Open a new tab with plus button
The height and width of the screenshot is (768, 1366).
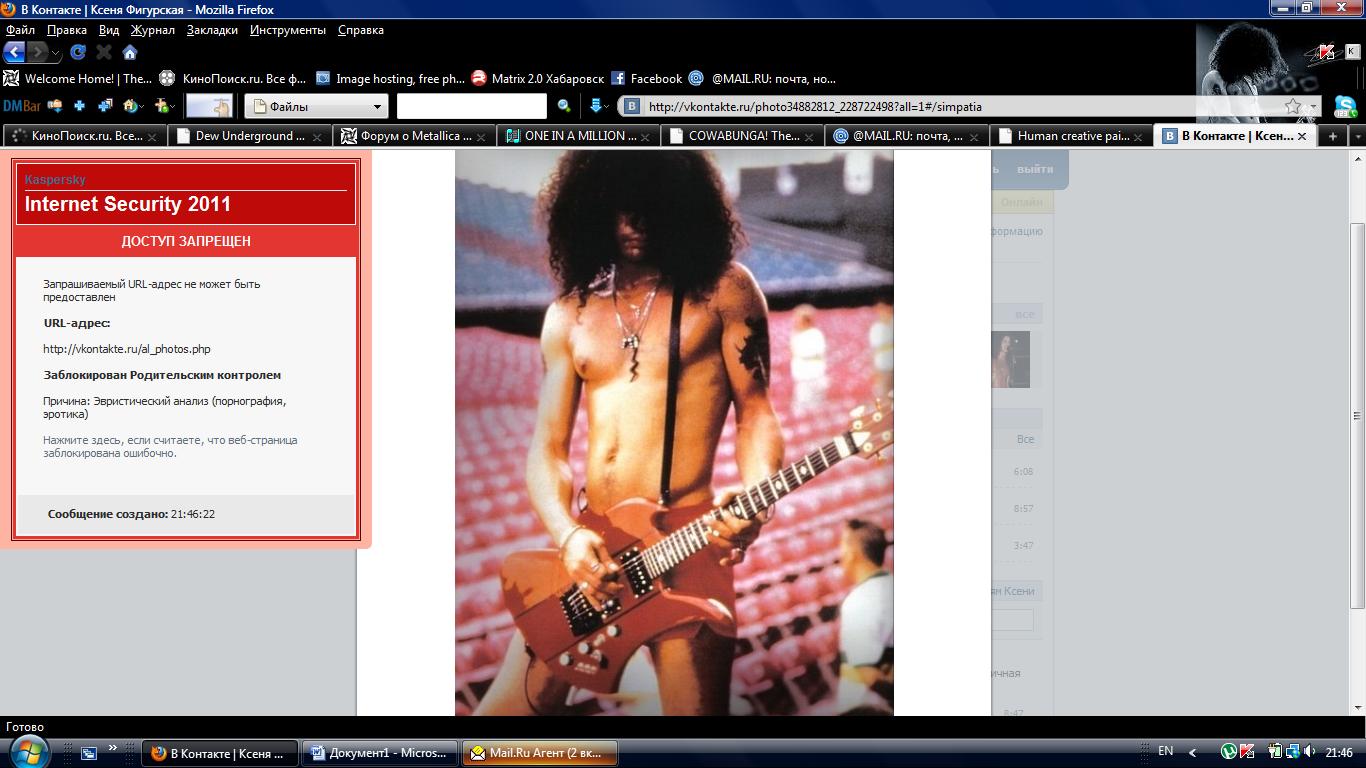[x=1332, y=136]
